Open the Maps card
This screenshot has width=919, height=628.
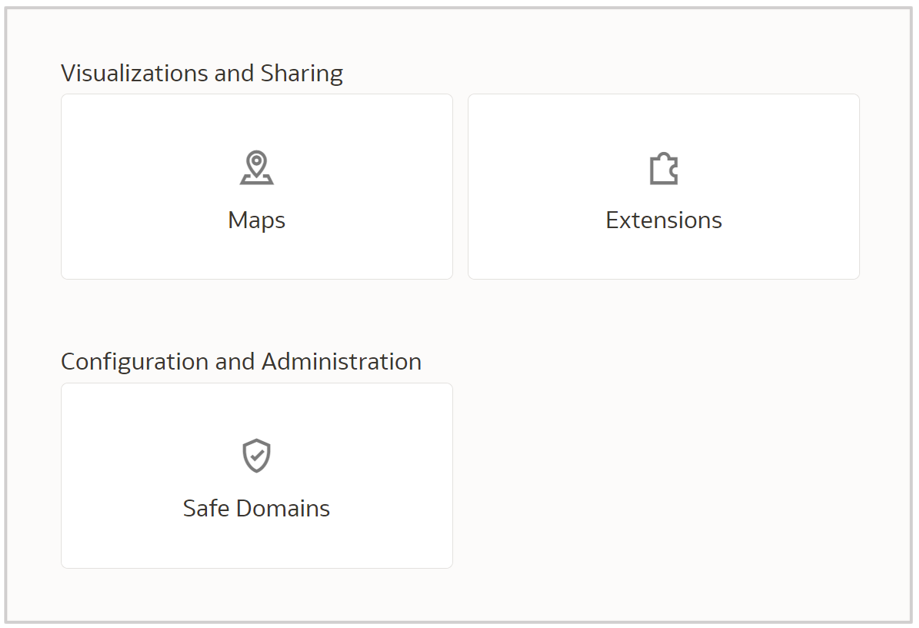(x=257, y=187)
